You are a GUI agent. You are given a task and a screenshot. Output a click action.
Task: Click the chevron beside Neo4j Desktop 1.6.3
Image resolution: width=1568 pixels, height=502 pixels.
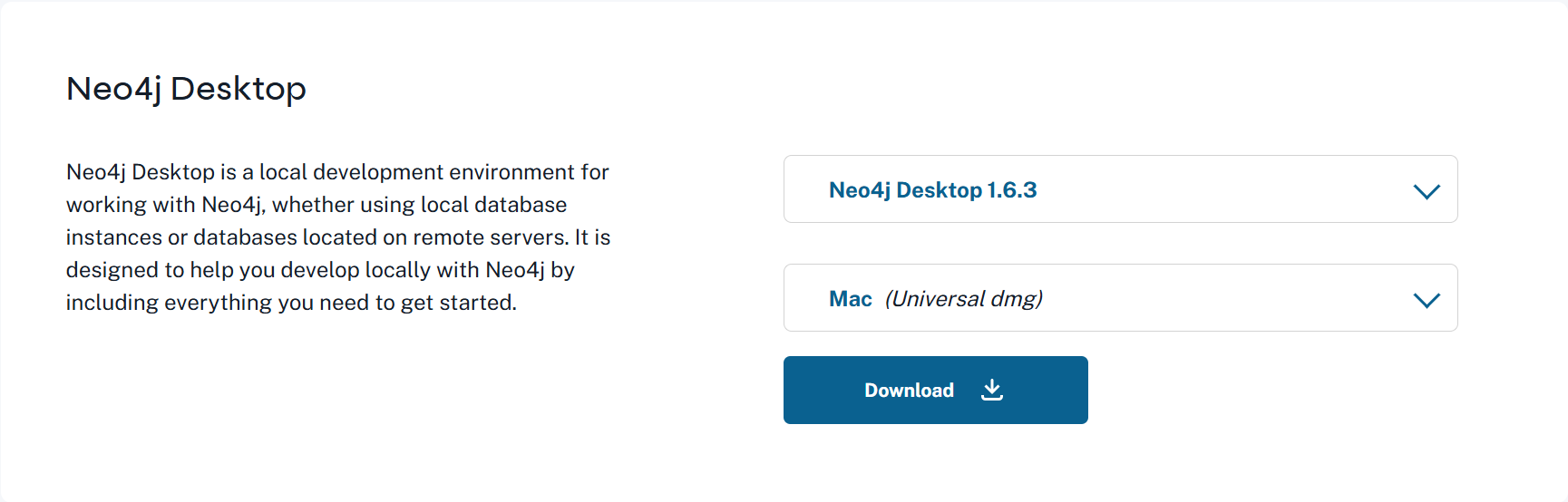1427,191
